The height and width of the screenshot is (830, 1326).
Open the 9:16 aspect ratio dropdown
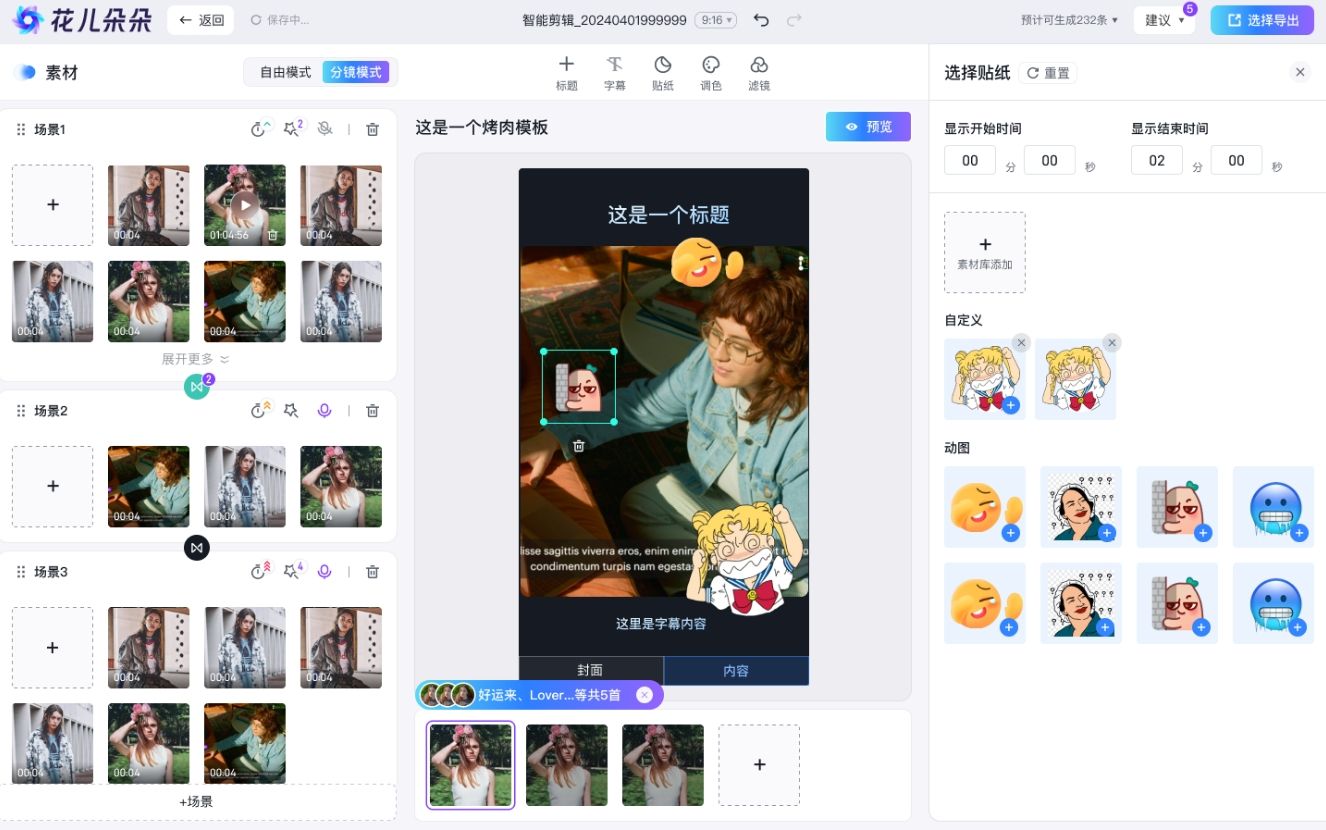[x=715, y=20]
